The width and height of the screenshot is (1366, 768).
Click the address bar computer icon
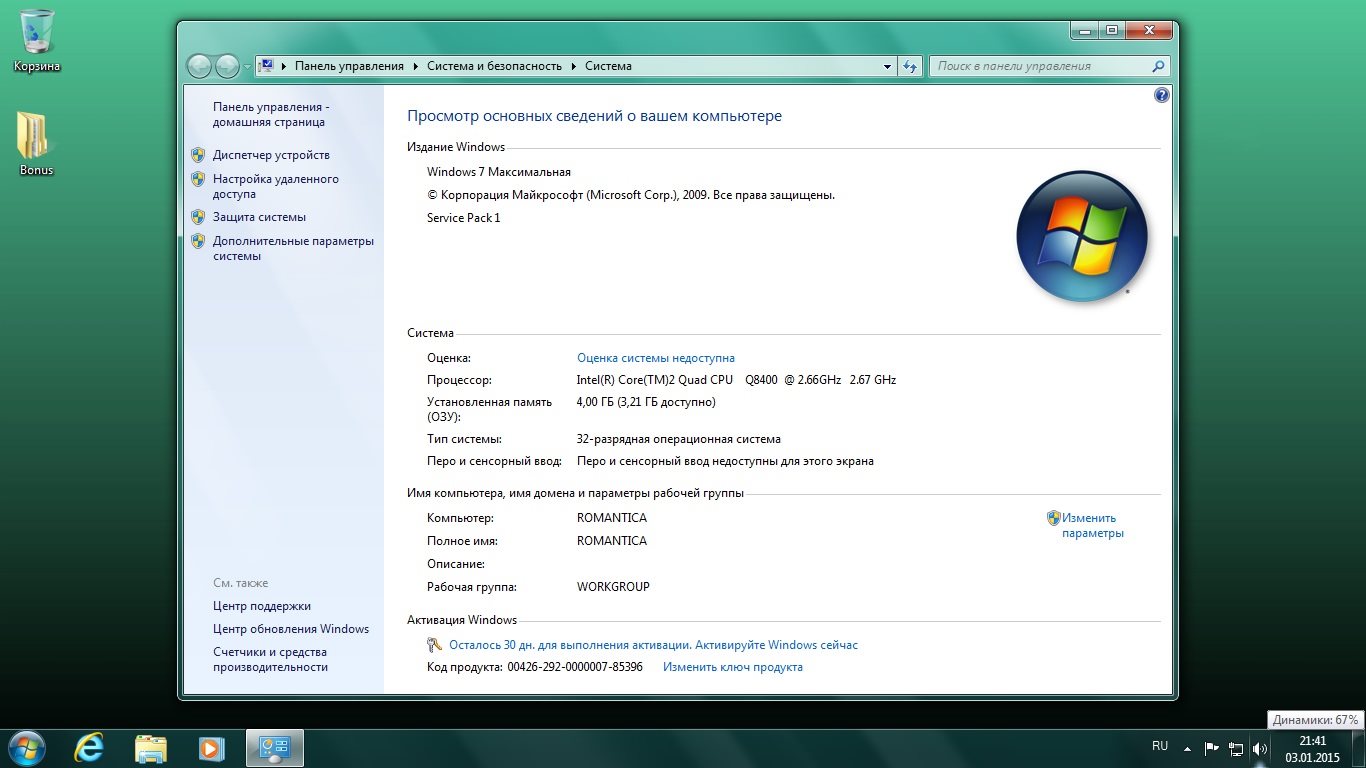(267, 66)
